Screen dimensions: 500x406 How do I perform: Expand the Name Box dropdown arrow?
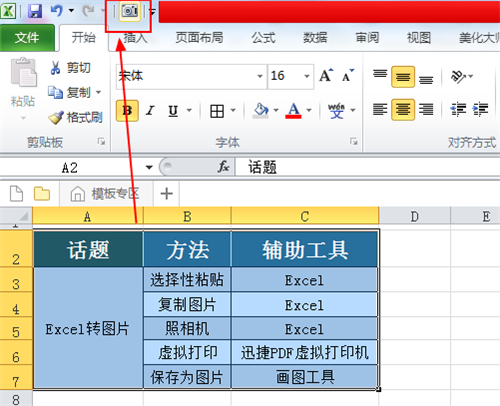coord(149,167)
